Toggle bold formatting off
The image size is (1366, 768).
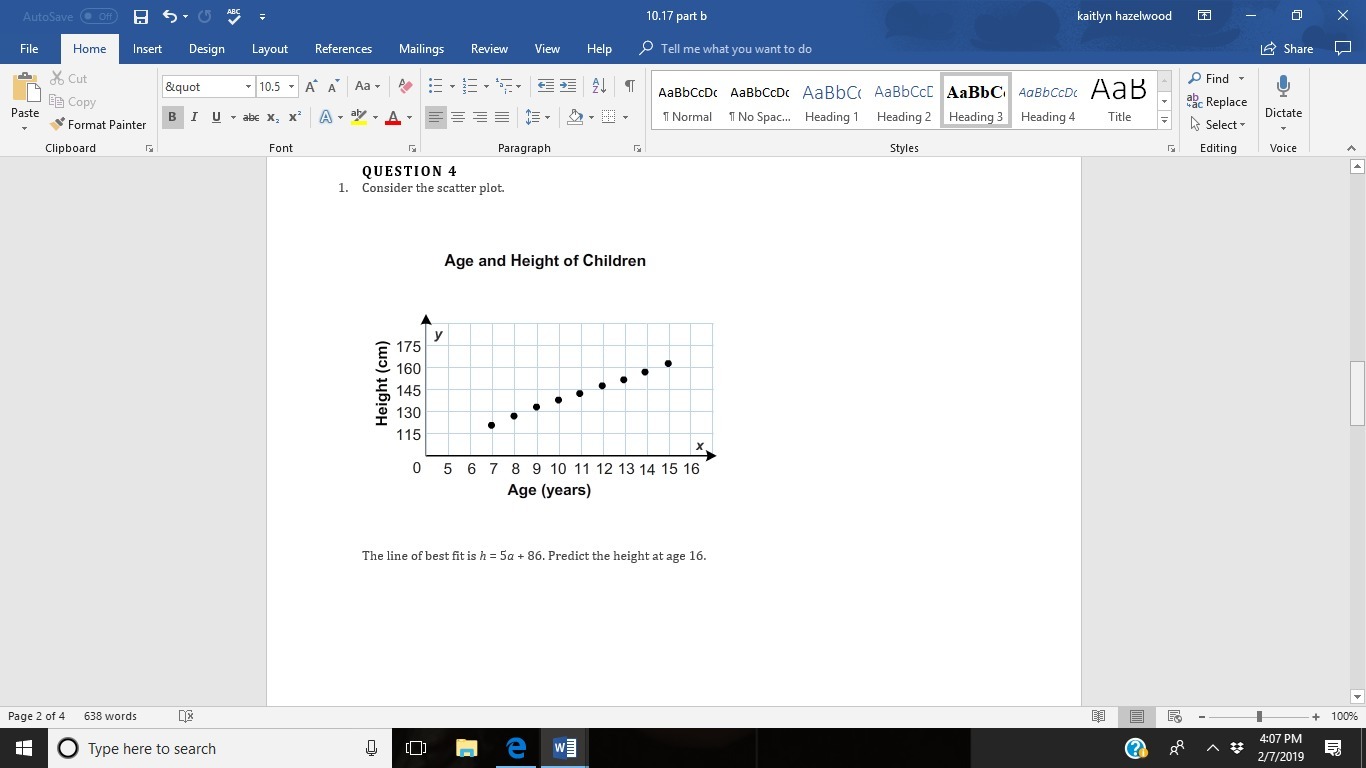[172, 117]
